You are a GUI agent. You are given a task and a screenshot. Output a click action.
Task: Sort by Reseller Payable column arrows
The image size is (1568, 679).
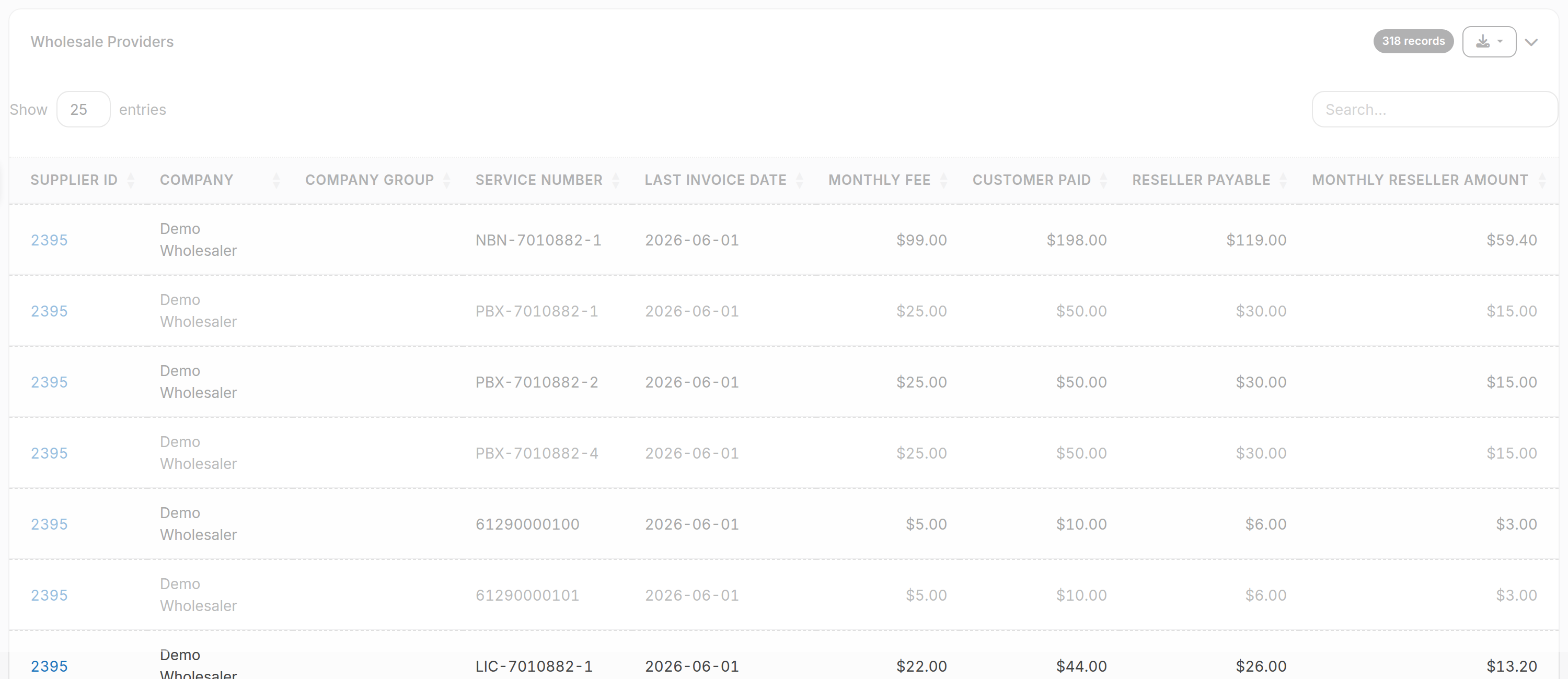(x=1283, y=180)
